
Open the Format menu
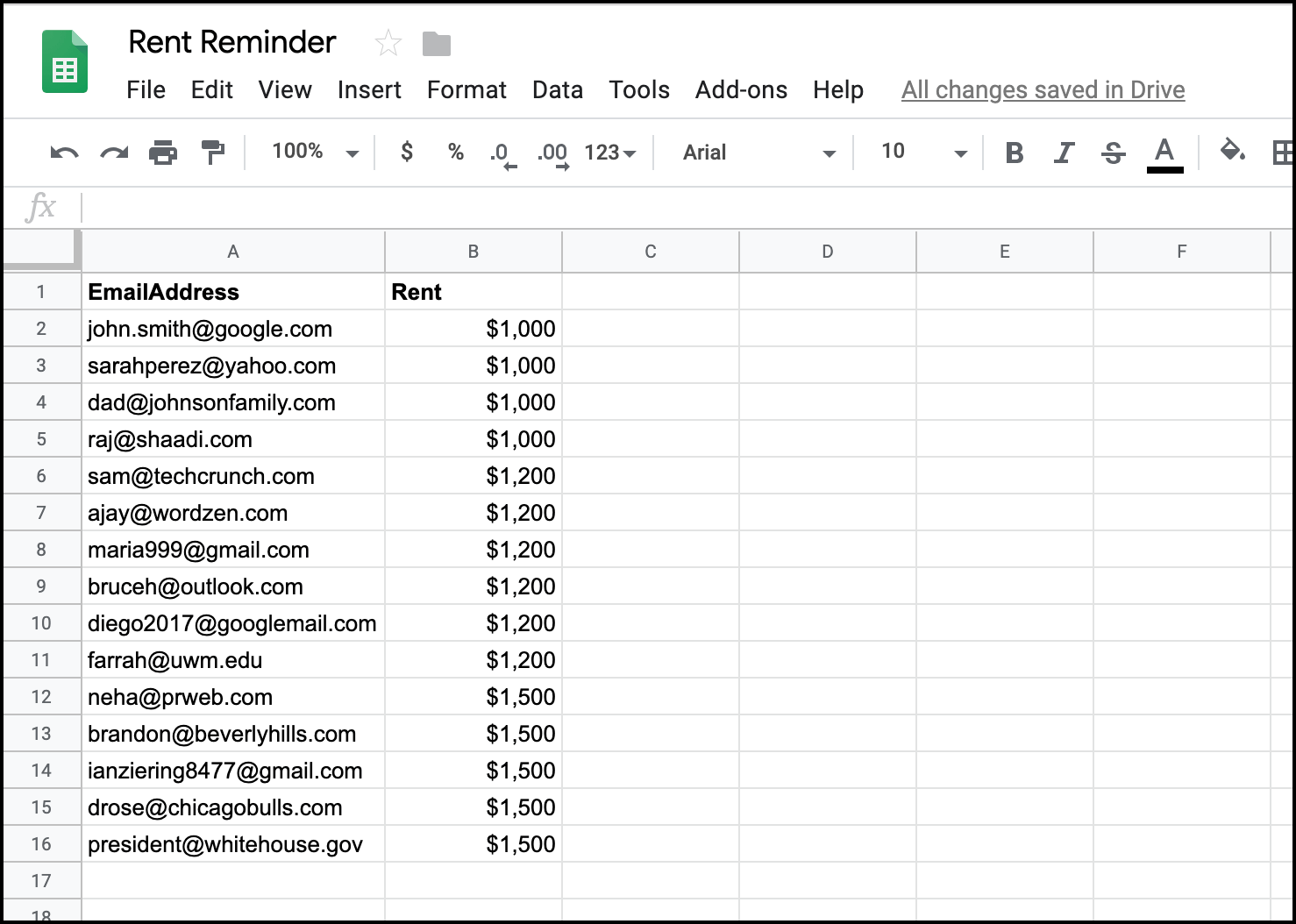(466, 89)
